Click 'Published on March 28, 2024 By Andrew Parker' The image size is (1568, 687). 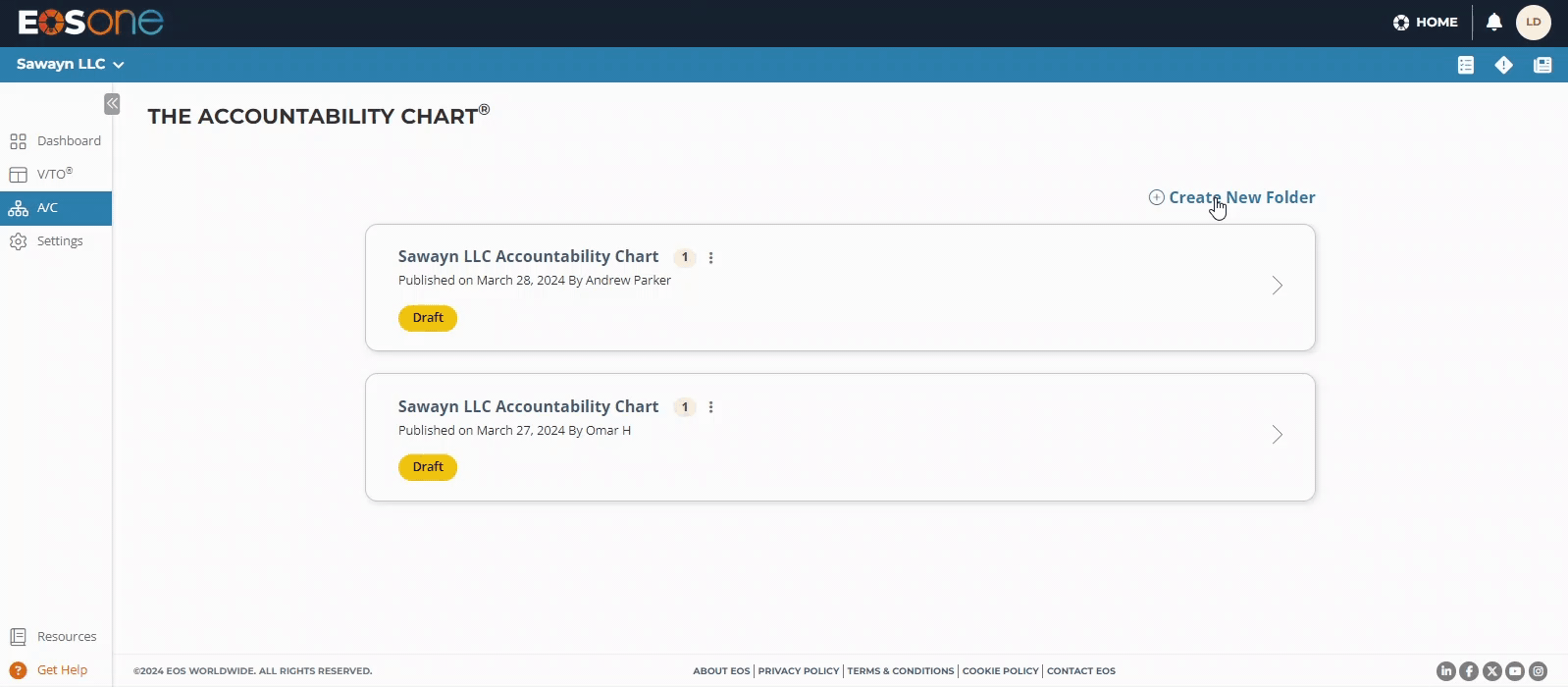[535, 281]
